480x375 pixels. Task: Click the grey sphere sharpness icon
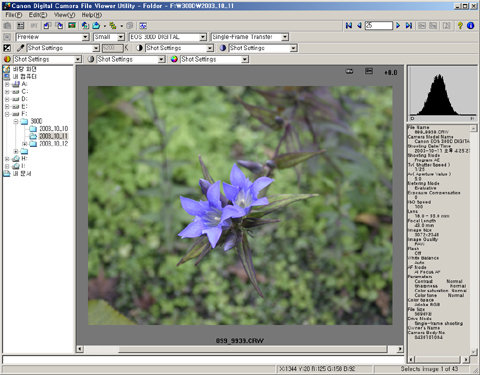(90, 59)
